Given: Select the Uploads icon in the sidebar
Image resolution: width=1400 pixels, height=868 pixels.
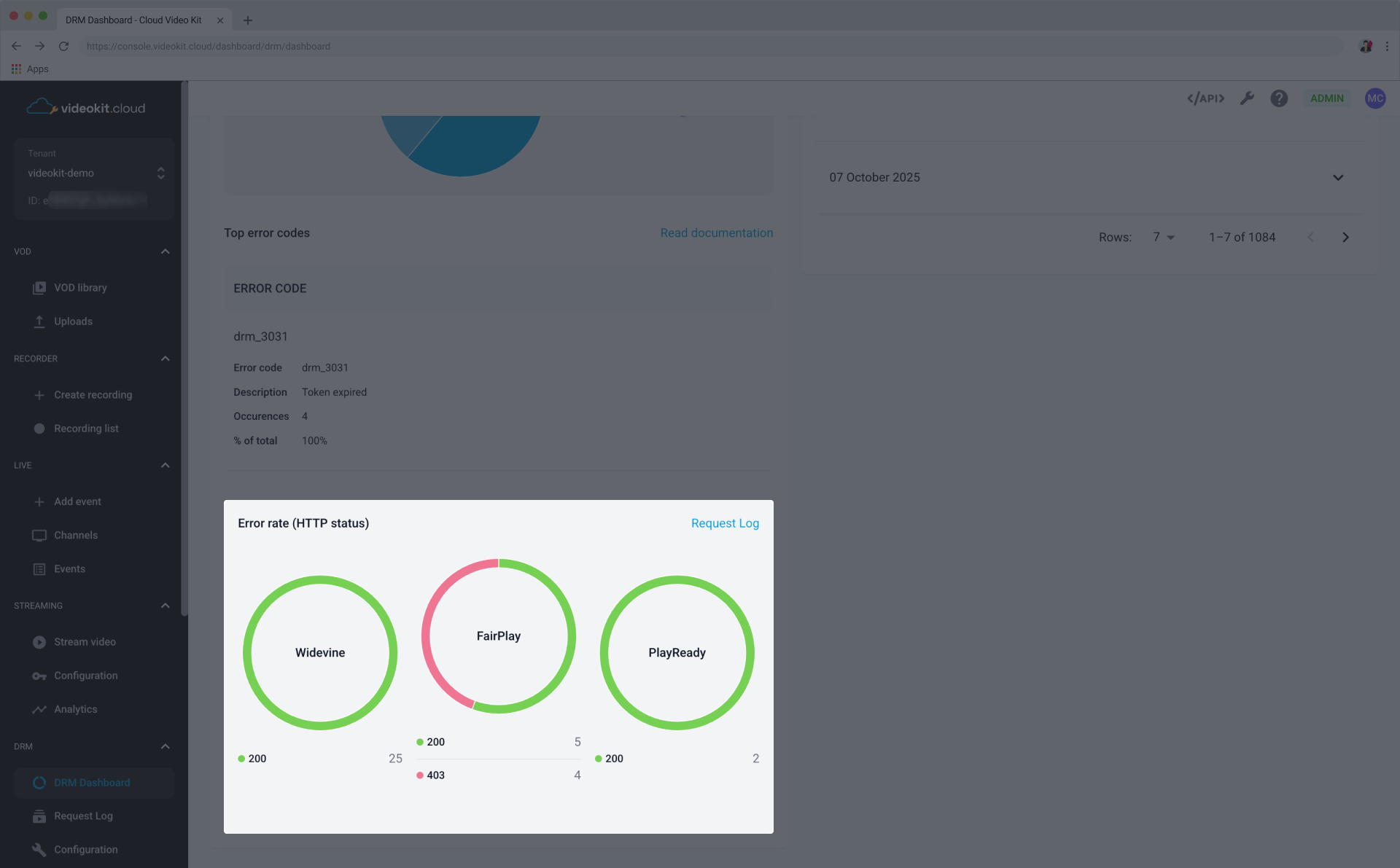Looking at the screenshot, I should click(x=73, y=321).
